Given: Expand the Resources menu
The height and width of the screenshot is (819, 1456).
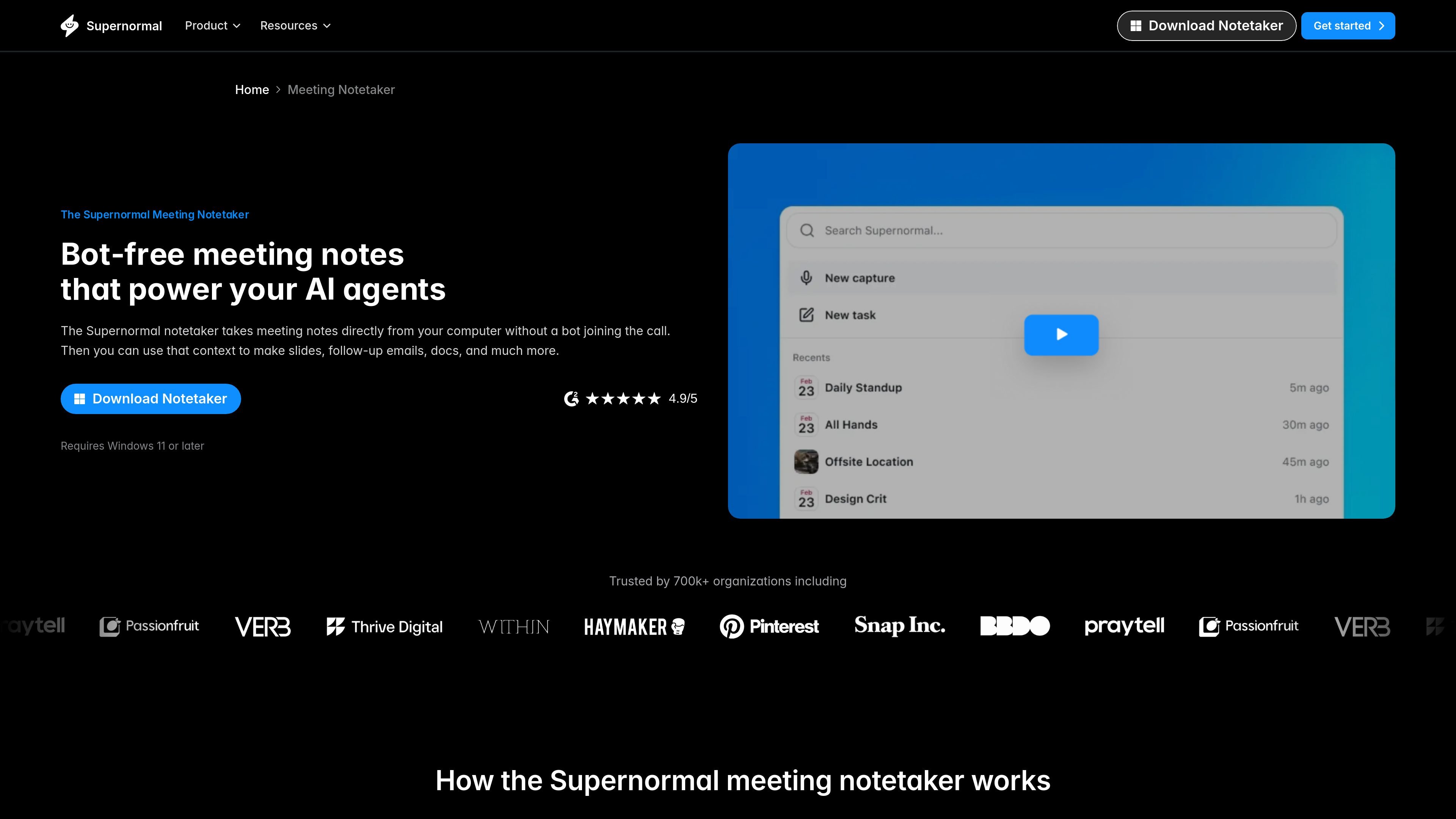Looking at the screenshot, I should (x=295, y=25).
